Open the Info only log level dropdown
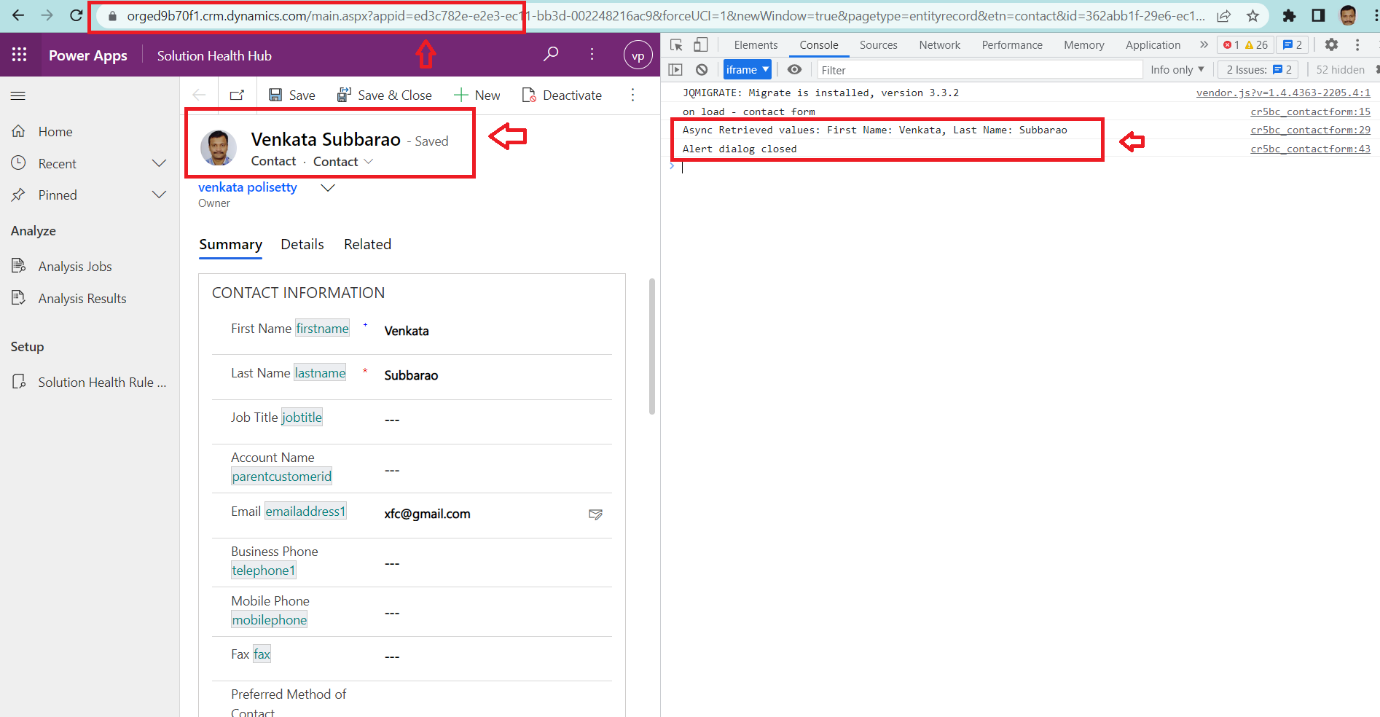 [x=1177, y=69]
